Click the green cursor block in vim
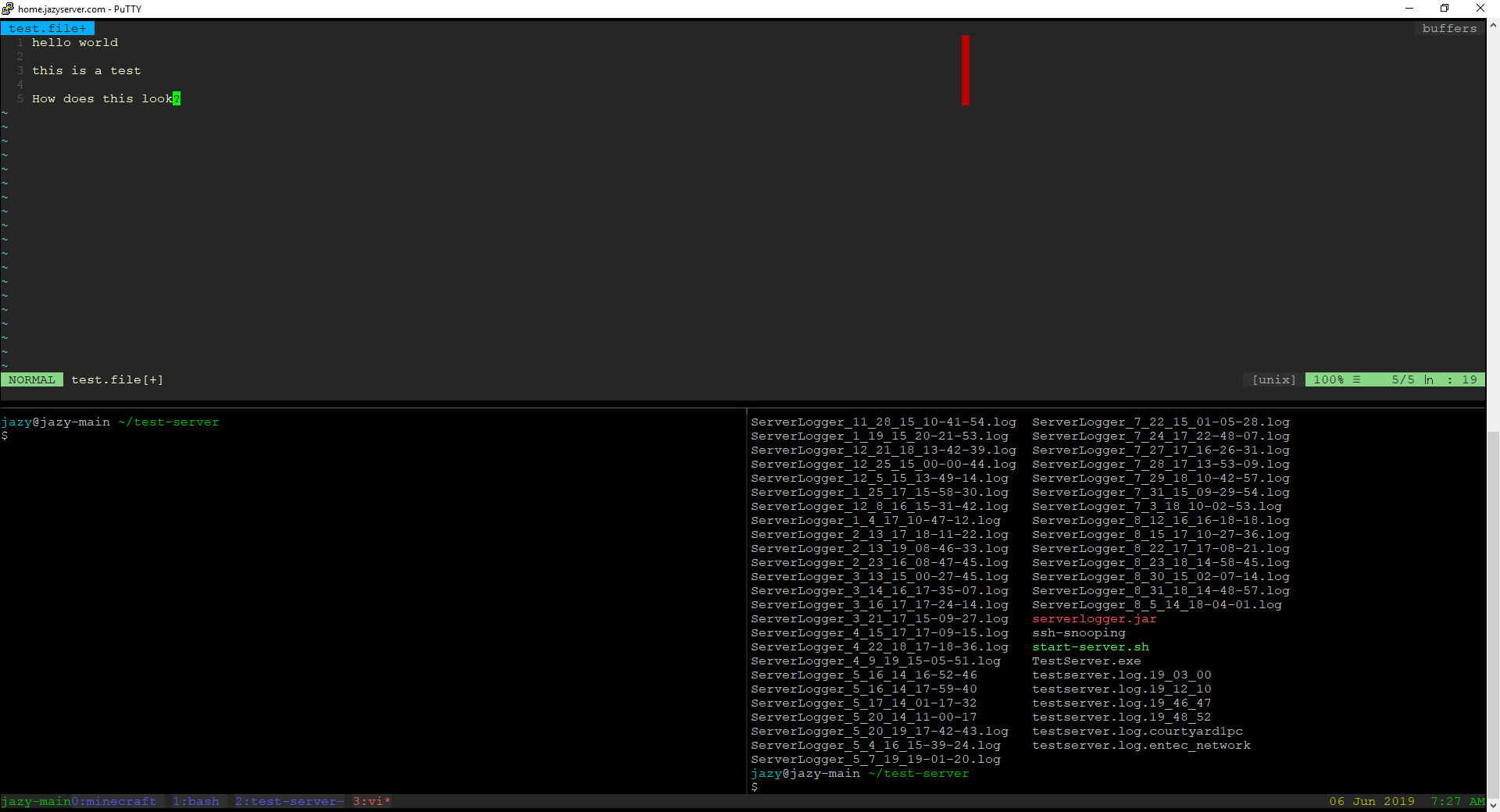This screenshot has width=1500, height=812. pyautogui.click(x=177, y=98)
